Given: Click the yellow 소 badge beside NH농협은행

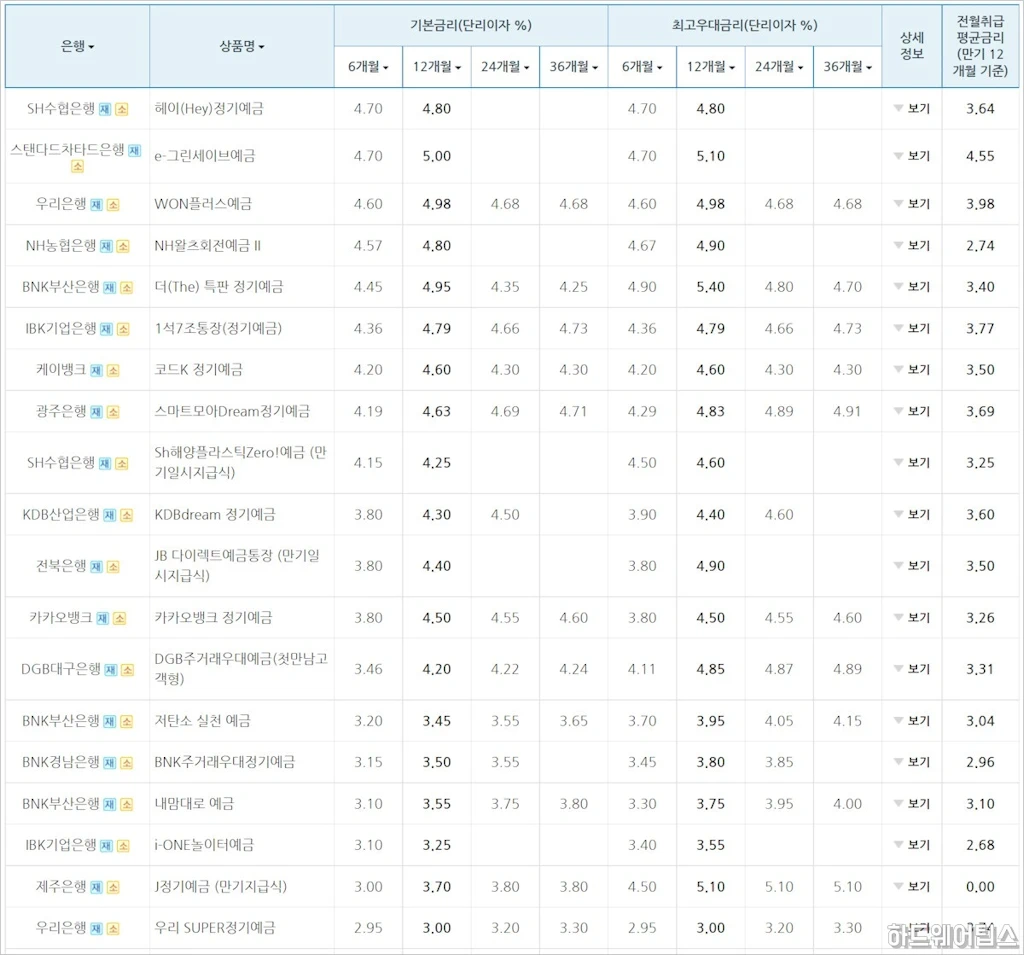Looking at the screenshot, I should click(123, 246).
